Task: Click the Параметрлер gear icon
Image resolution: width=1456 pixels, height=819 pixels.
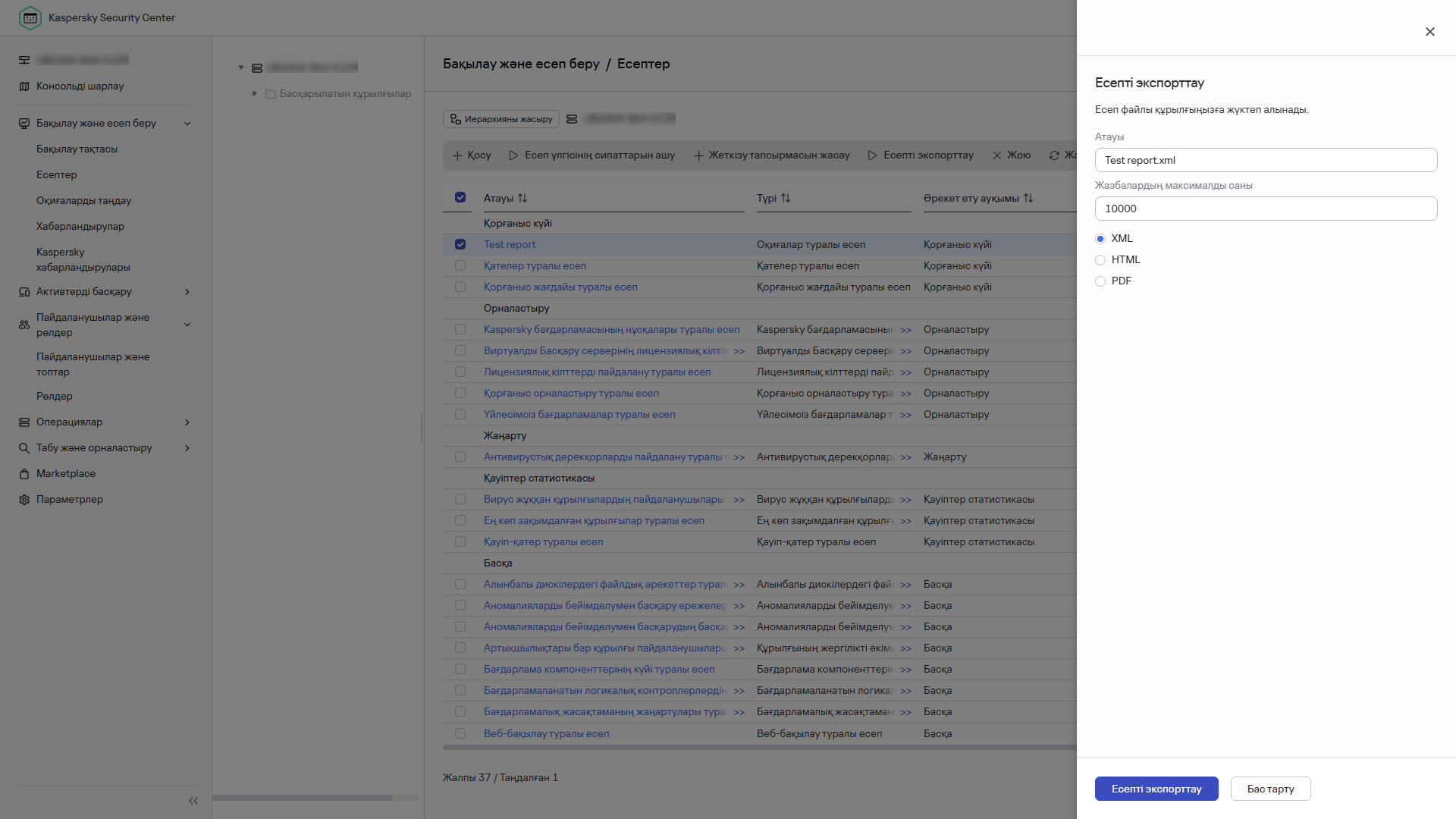Action: coord(24,500)
